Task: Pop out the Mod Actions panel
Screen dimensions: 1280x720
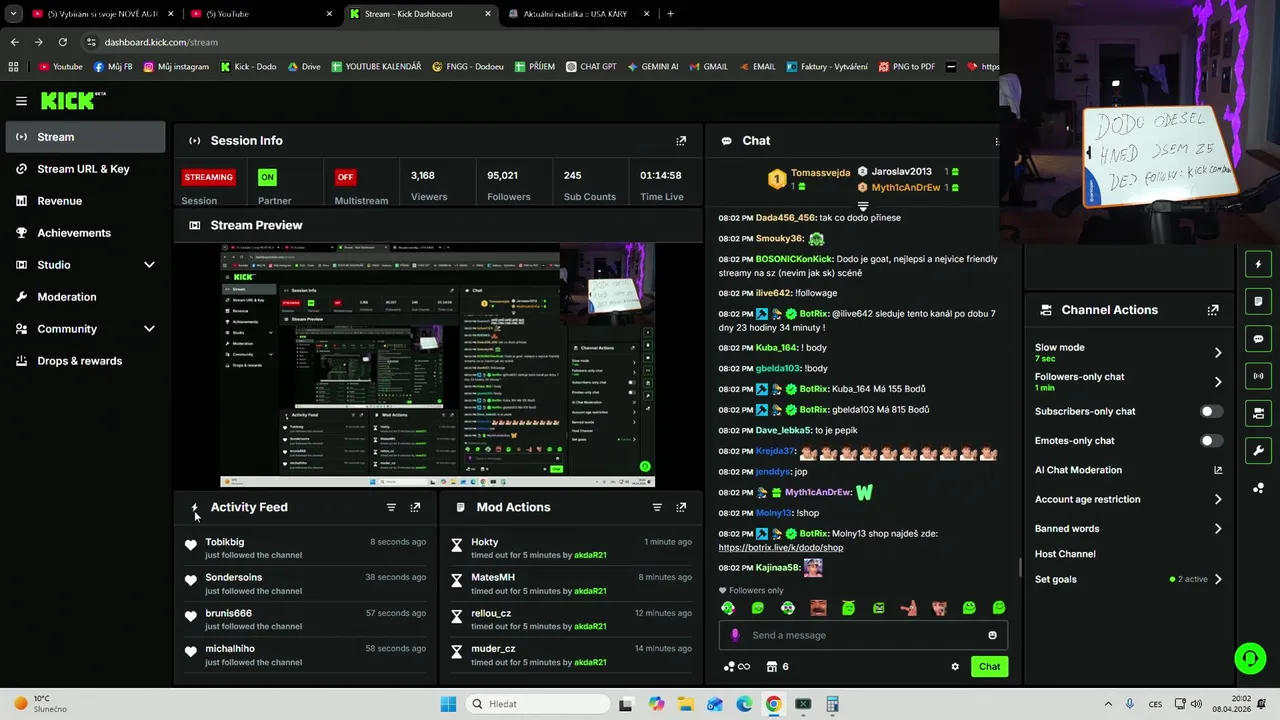Action: 681,507
